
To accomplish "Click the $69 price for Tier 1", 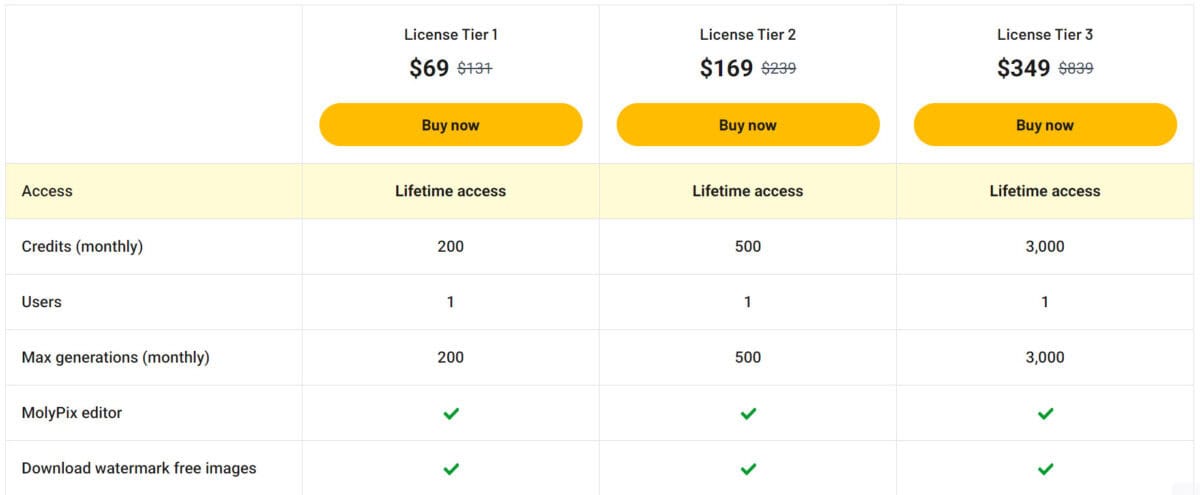I will (429, 68).
